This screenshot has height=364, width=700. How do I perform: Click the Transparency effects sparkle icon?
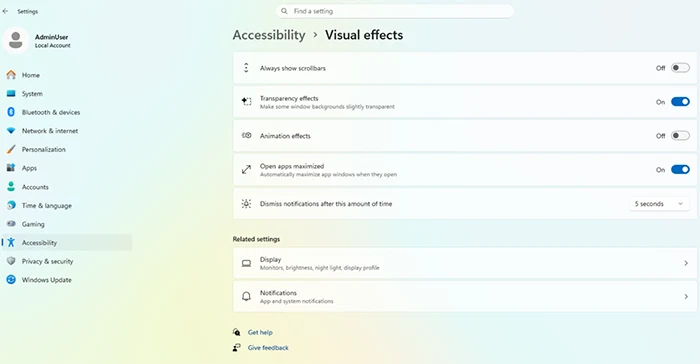click(246, 102)
